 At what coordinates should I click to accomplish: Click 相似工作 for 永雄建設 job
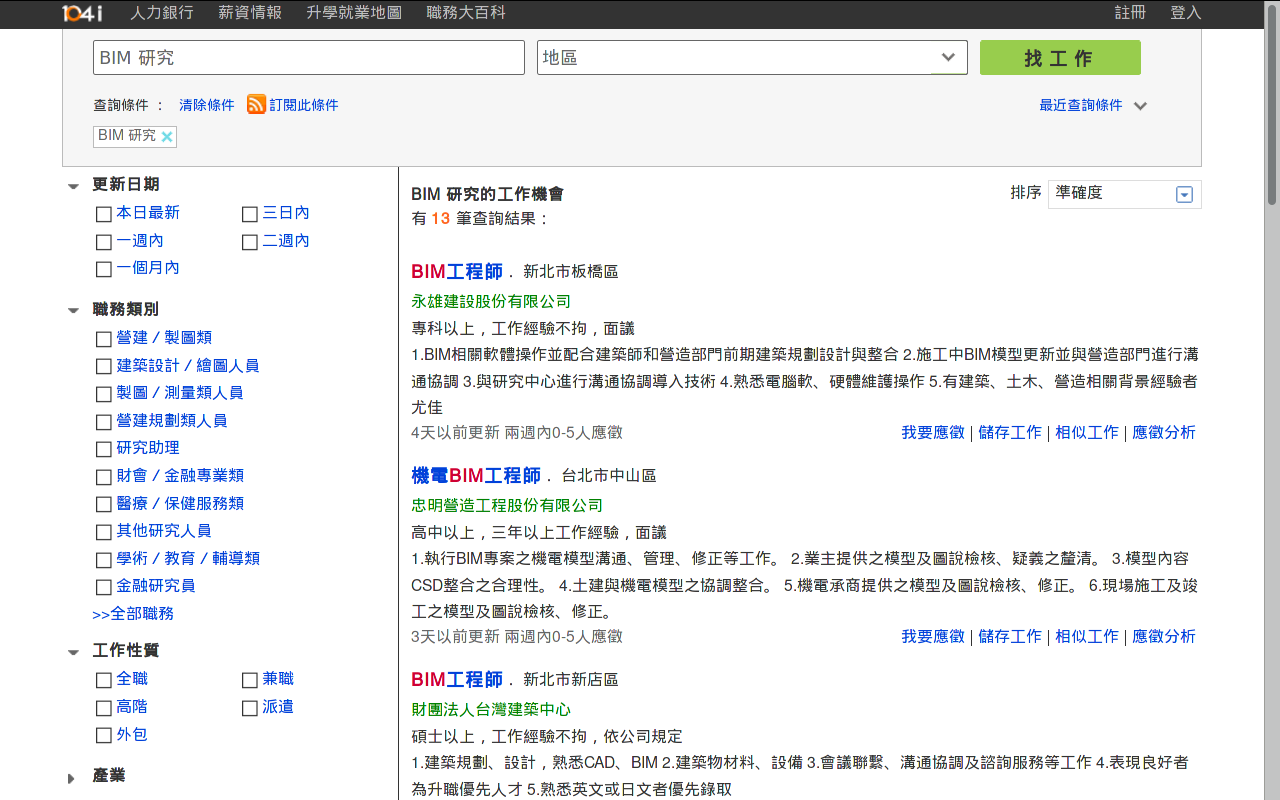coord(1087,432)
